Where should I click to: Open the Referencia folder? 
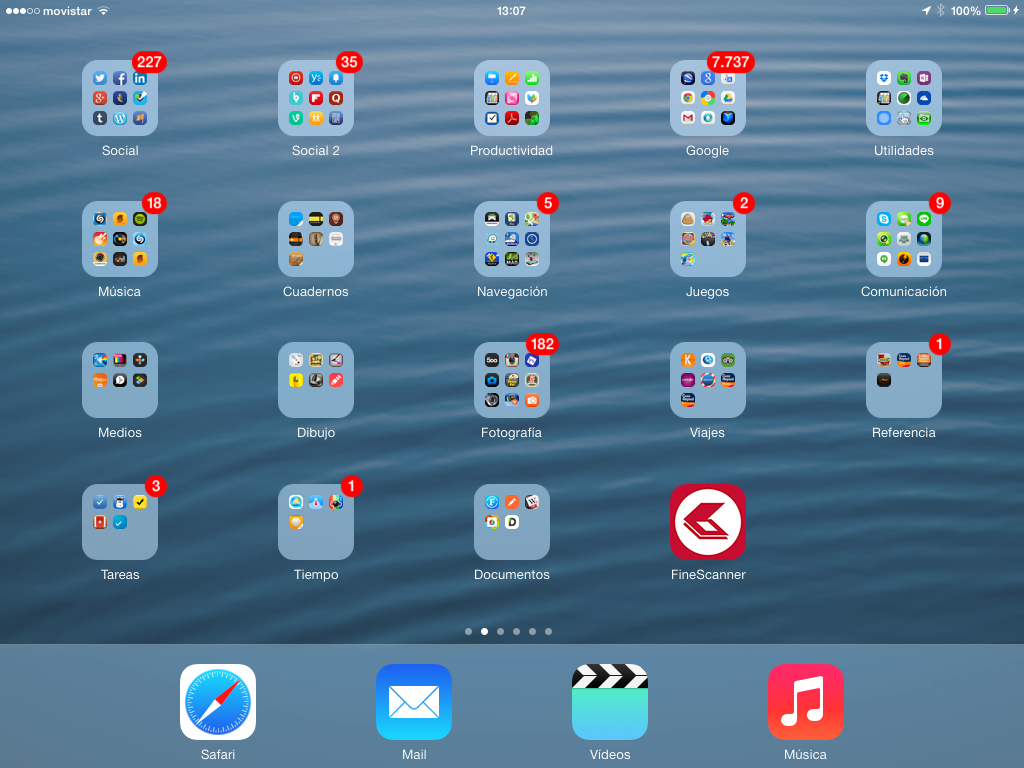(904, 380)
